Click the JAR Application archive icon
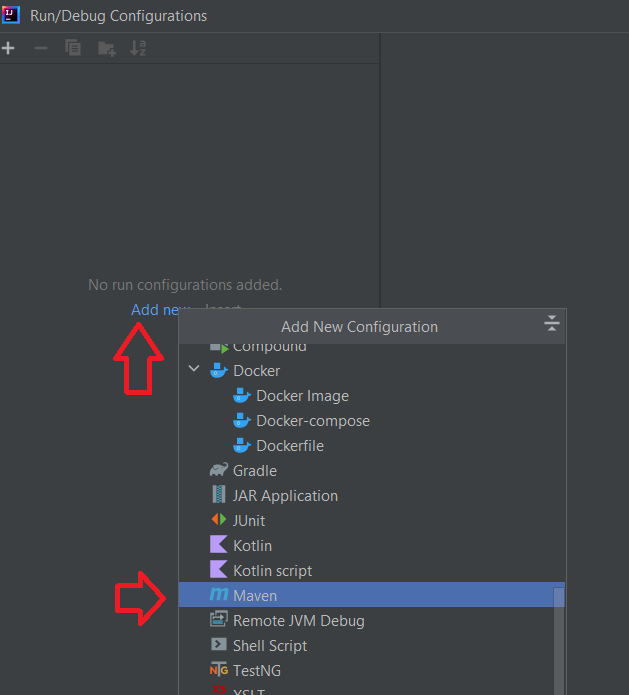This screenshot has height=695, width=629. 219,494
